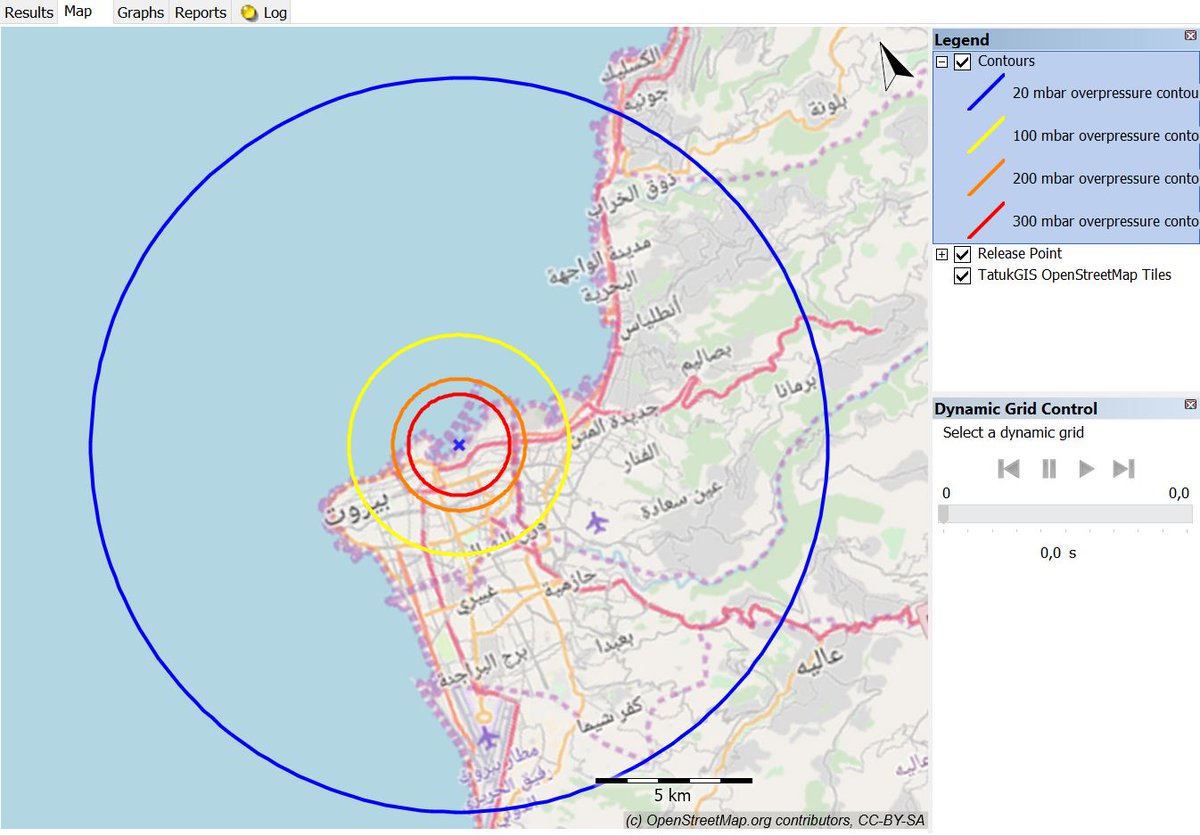Expand the Release Point legend group
The width and height of the screenshot is (1200, 836).
pyautogui.click(x=941, y=254)
